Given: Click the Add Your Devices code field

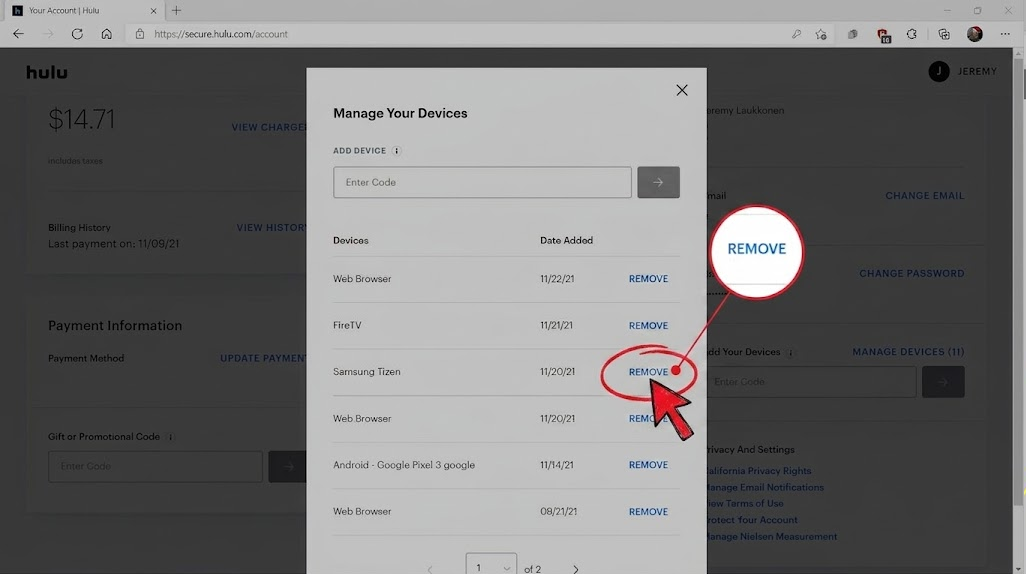Looking at the screenshot, I should (811, 382).
